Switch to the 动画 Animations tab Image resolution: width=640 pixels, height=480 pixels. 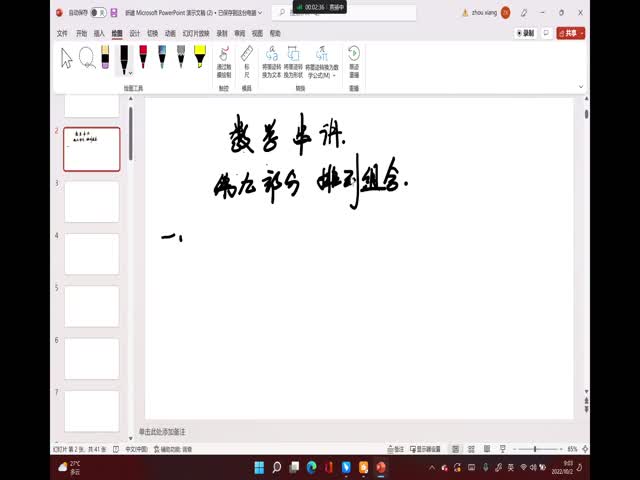click(170, 33)
